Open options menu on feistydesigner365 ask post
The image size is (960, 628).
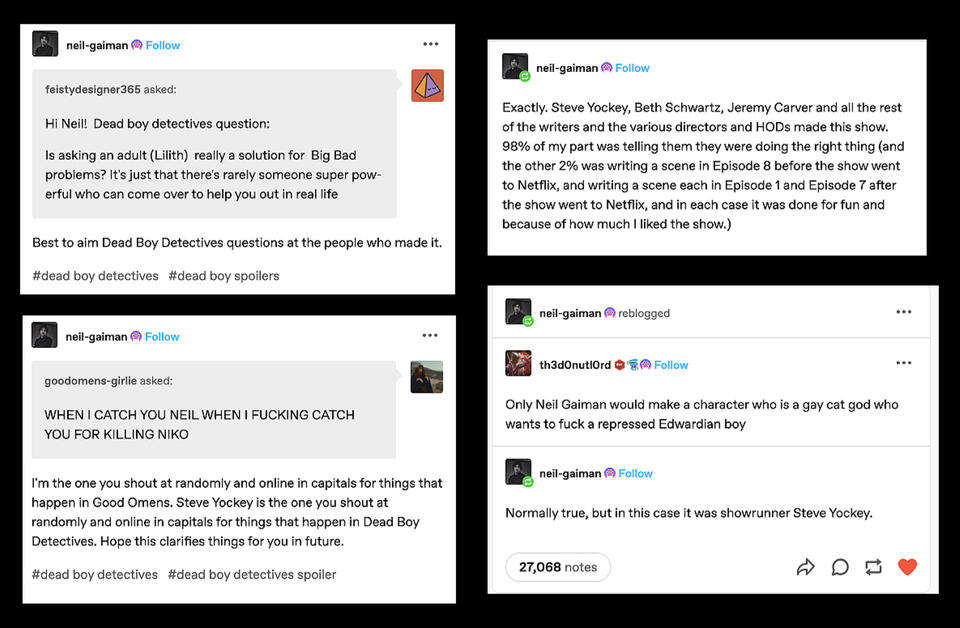tap(431, 44)
